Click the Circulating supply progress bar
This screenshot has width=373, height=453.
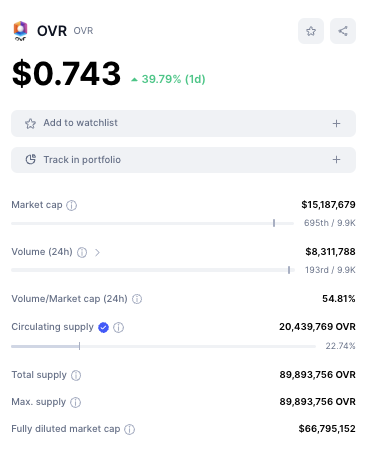[x=163, y=346]
